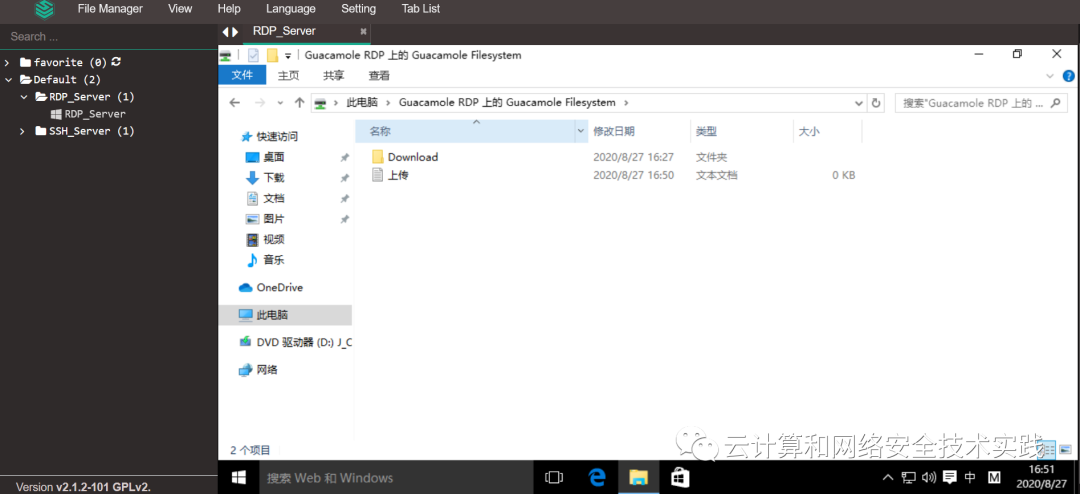Screen dimensions: 1080x494
Task: Expand the ribbon with the chevron
Action: 1050,76
